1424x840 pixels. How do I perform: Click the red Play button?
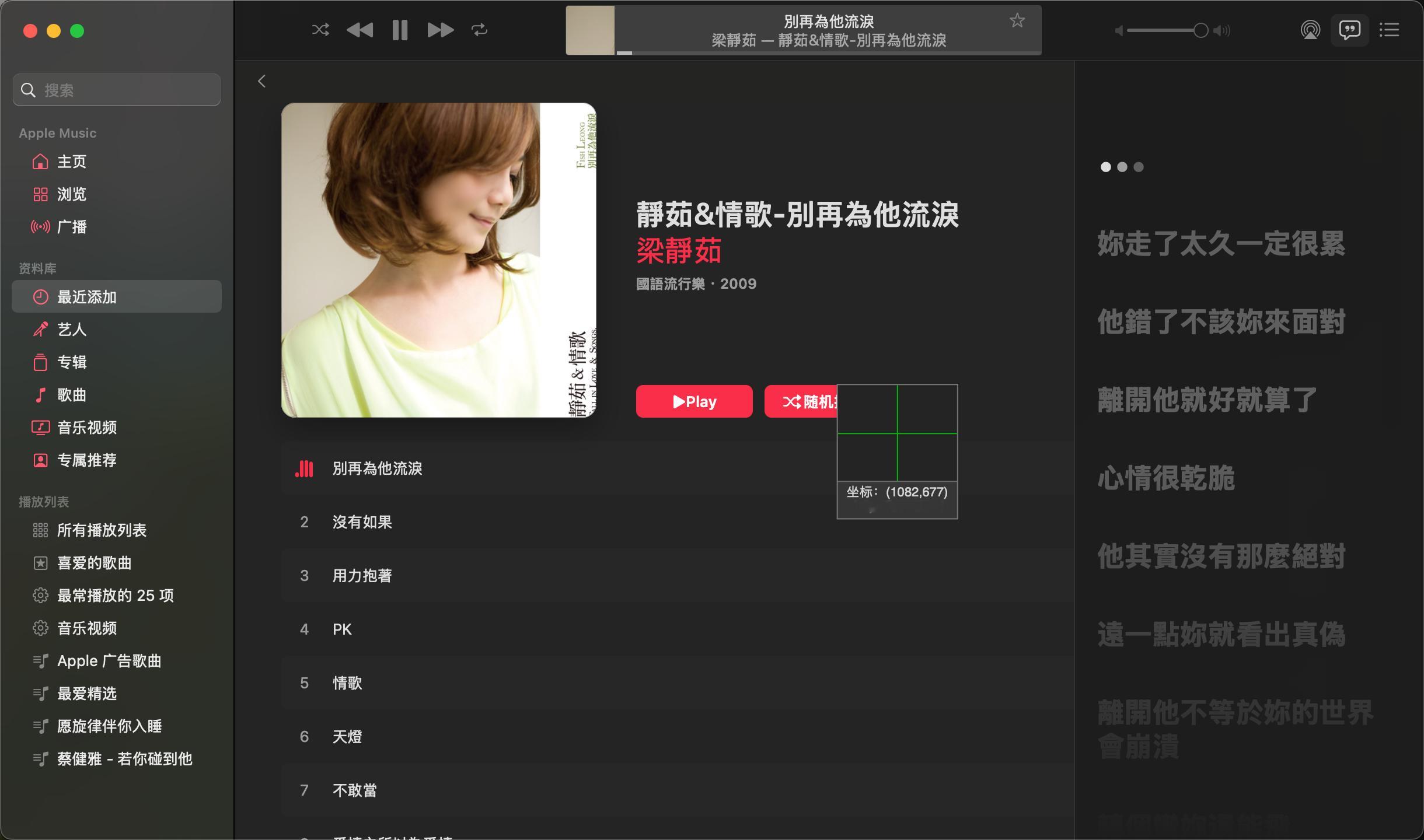click(x=694, y=401)
